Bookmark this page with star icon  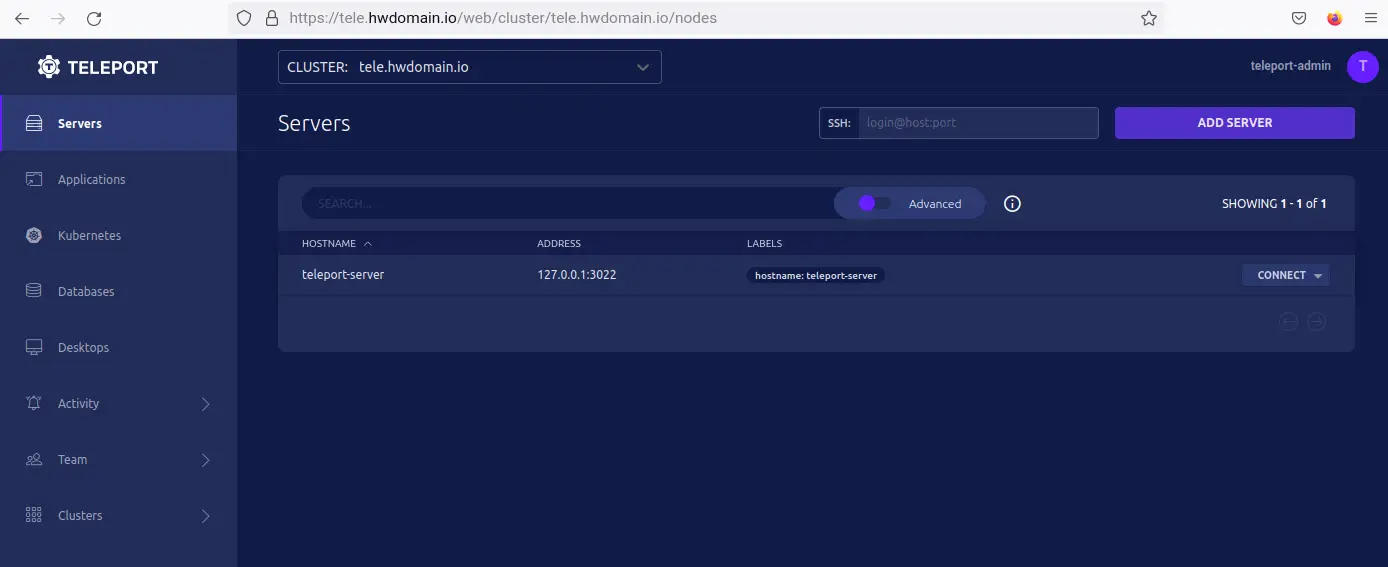coord(1149,18)
